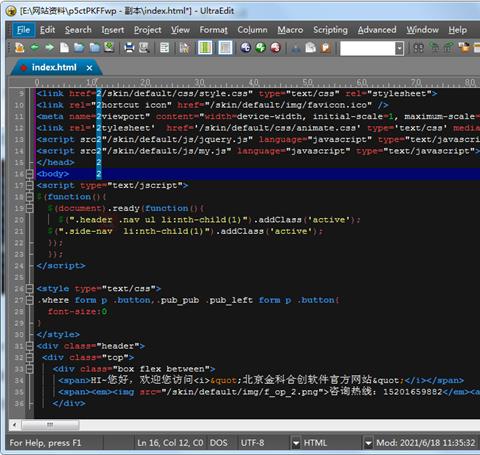
Task: Open the toolbar combo box dropdown arrow
Action: [x=399, y=48]
